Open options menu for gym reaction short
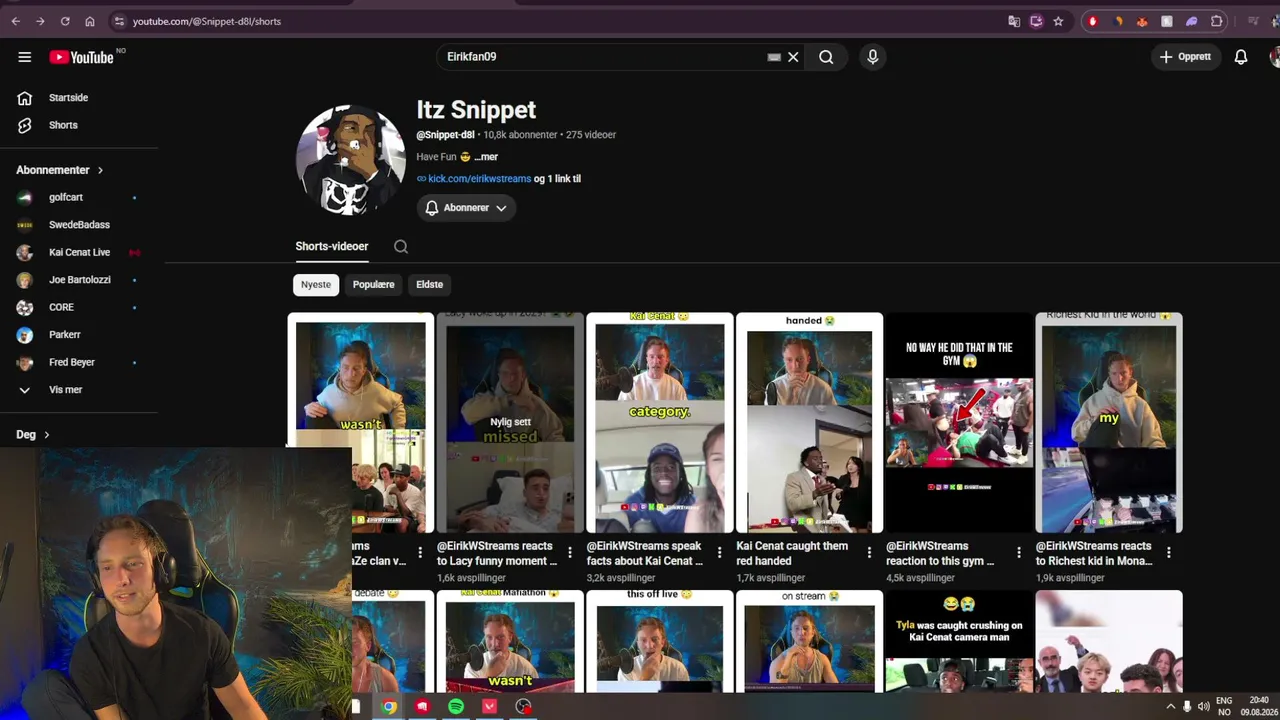 click(1019, 552)
